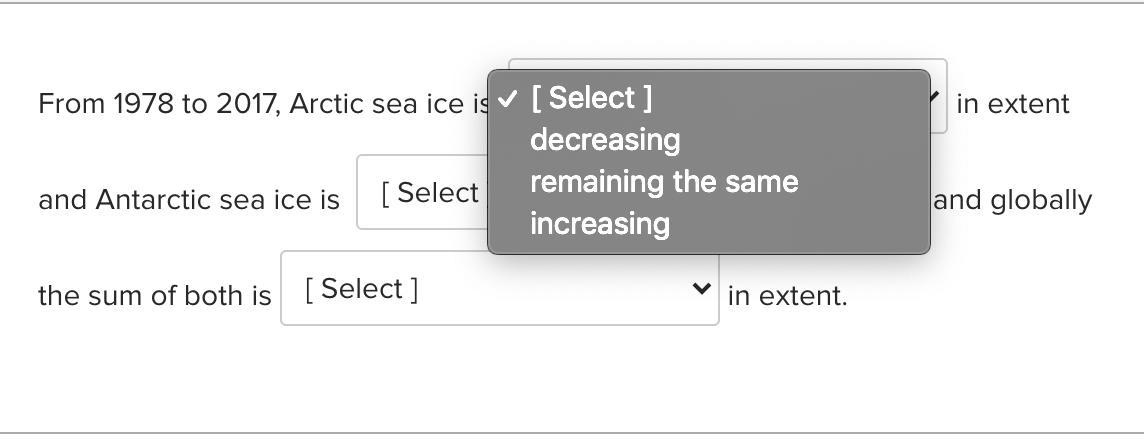Click the checkmark icon beside "[ Select ]"
Image resolution: width=1144 pixels, height=448 pixels.
coord(509,98)
